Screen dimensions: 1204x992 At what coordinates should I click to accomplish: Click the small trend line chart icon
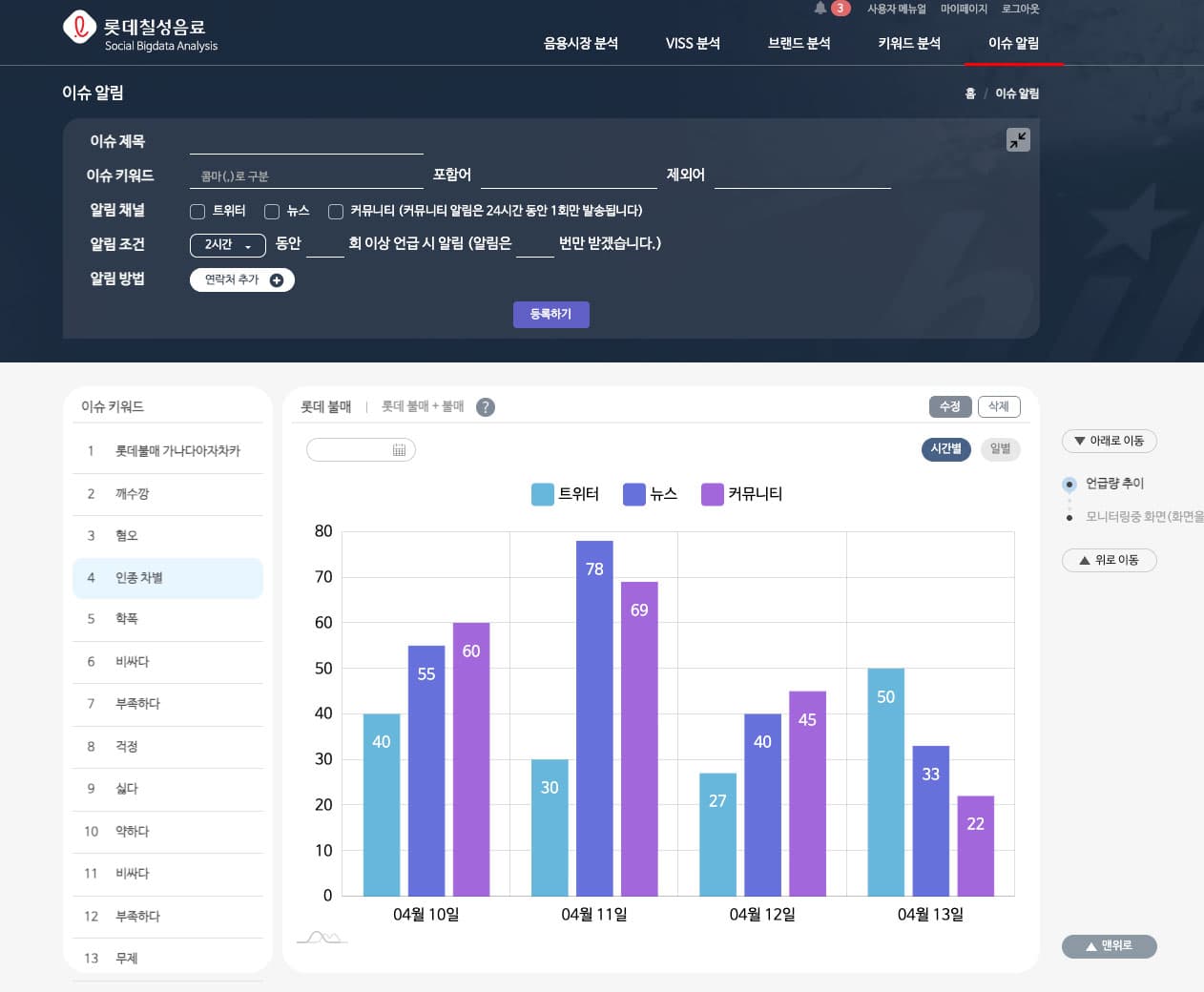322,938
